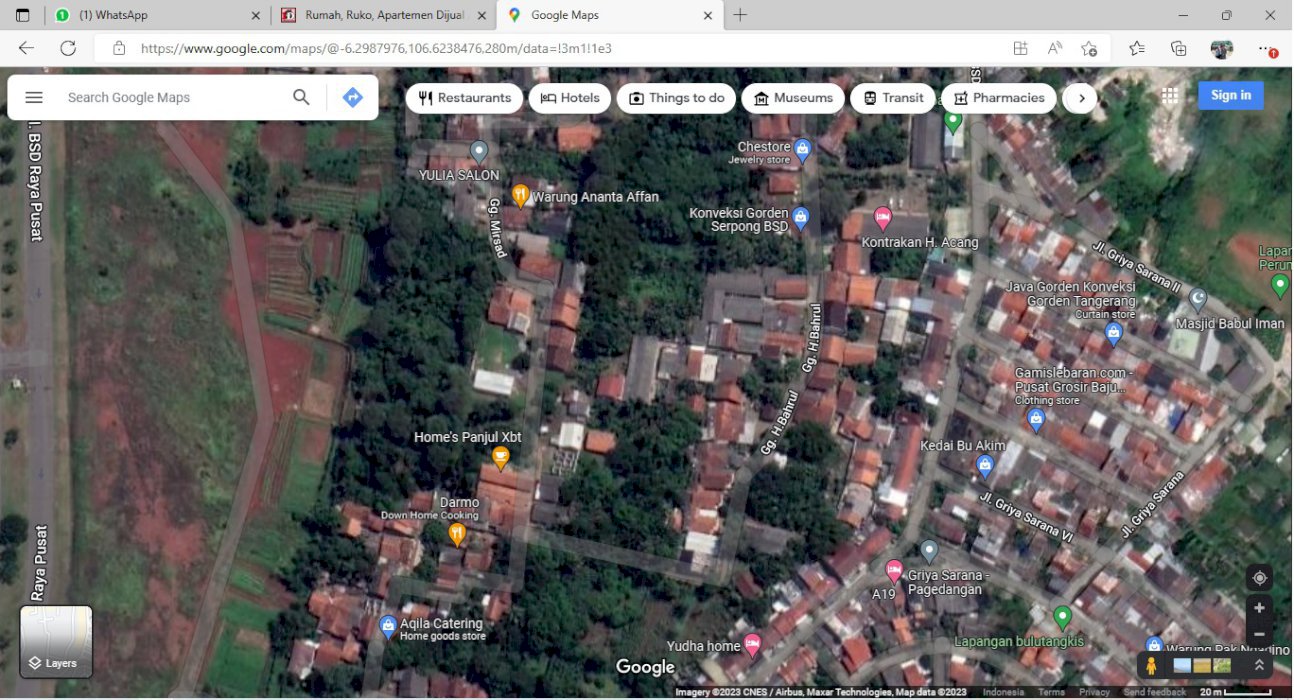1294x700 pixels.
Task: Open the browser tab actions menu
Action: tap(22, 15)
